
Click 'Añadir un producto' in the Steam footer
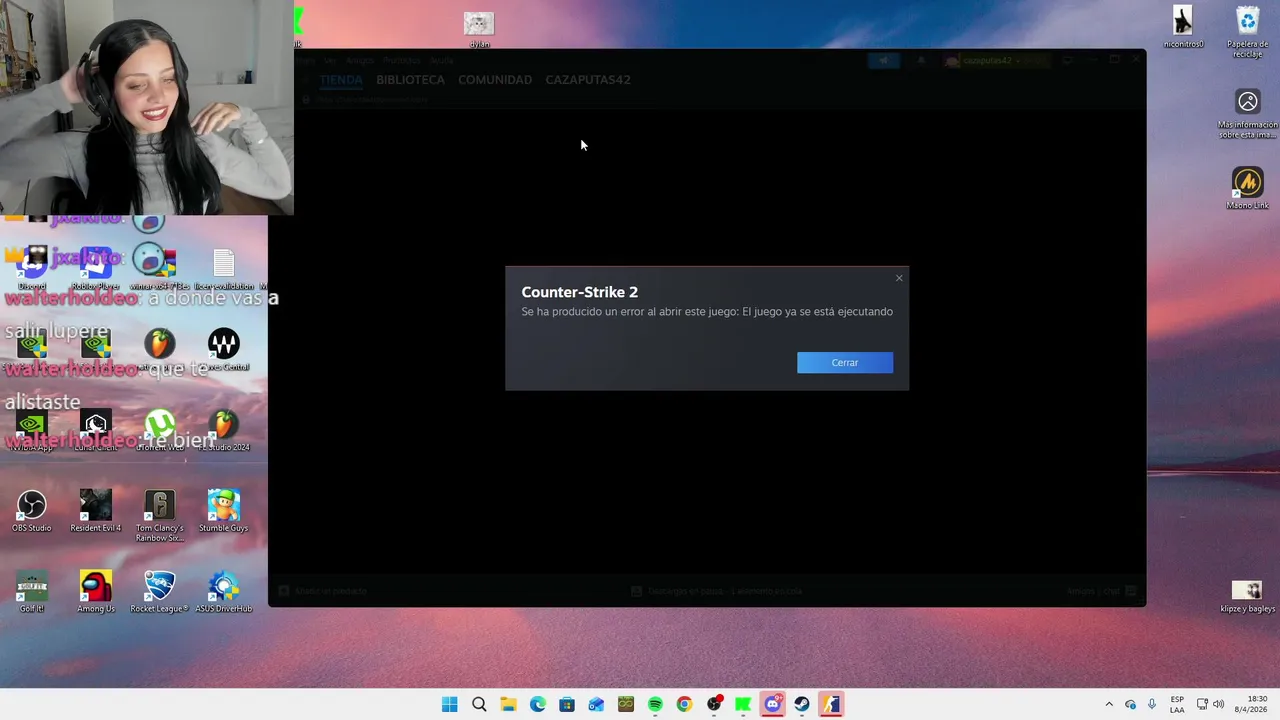(x=323, y=591)
